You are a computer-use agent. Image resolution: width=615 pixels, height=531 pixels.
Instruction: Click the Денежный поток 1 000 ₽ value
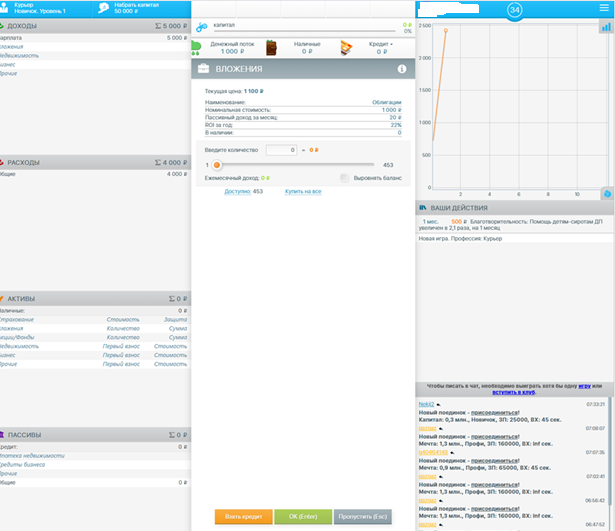click(233, 51)
